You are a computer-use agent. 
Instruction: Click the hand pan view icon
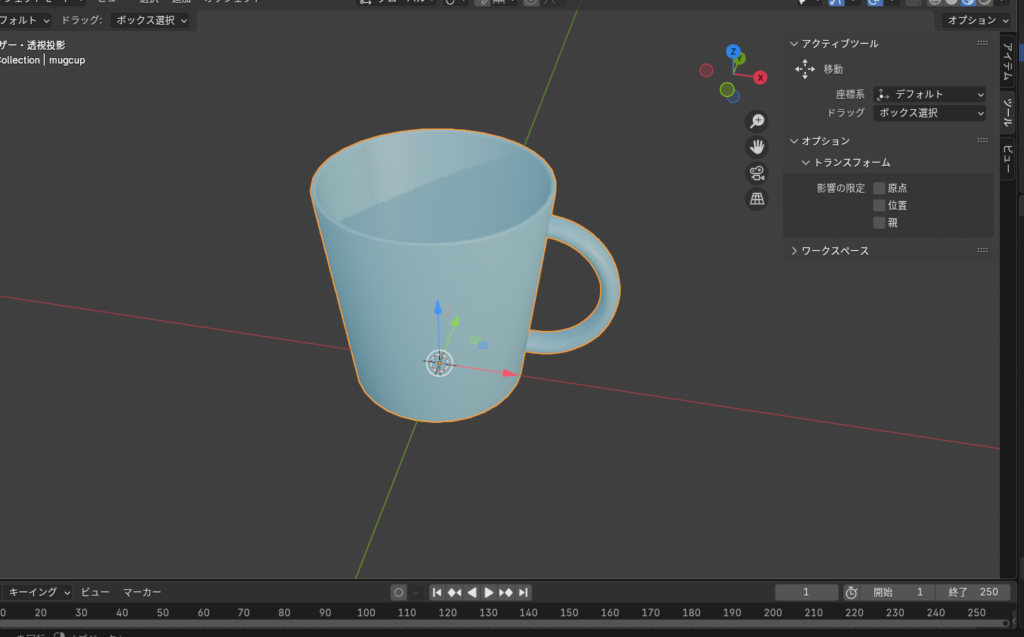(757, 147)
